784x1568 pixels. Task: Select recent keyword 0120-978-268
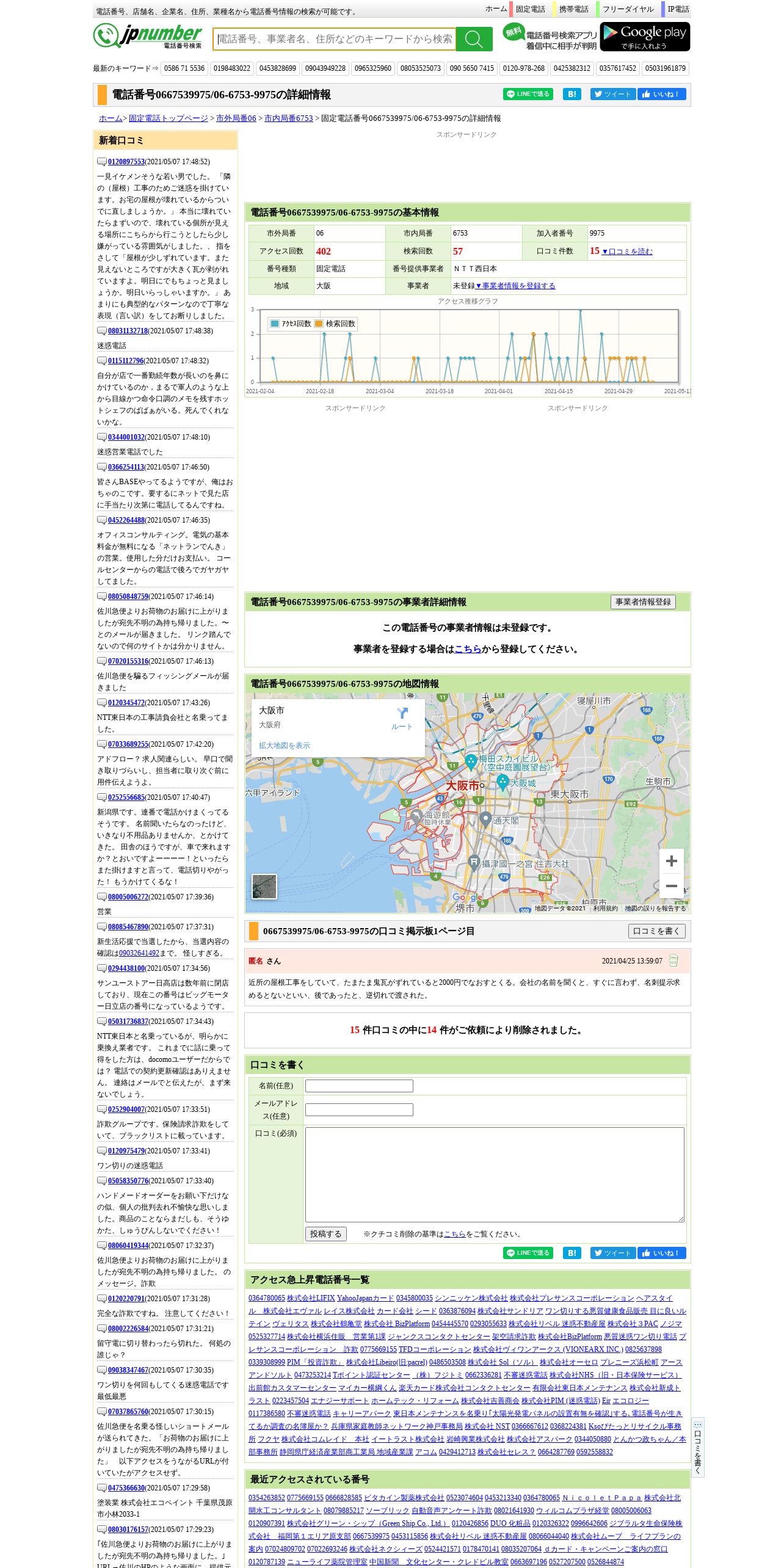524,68
